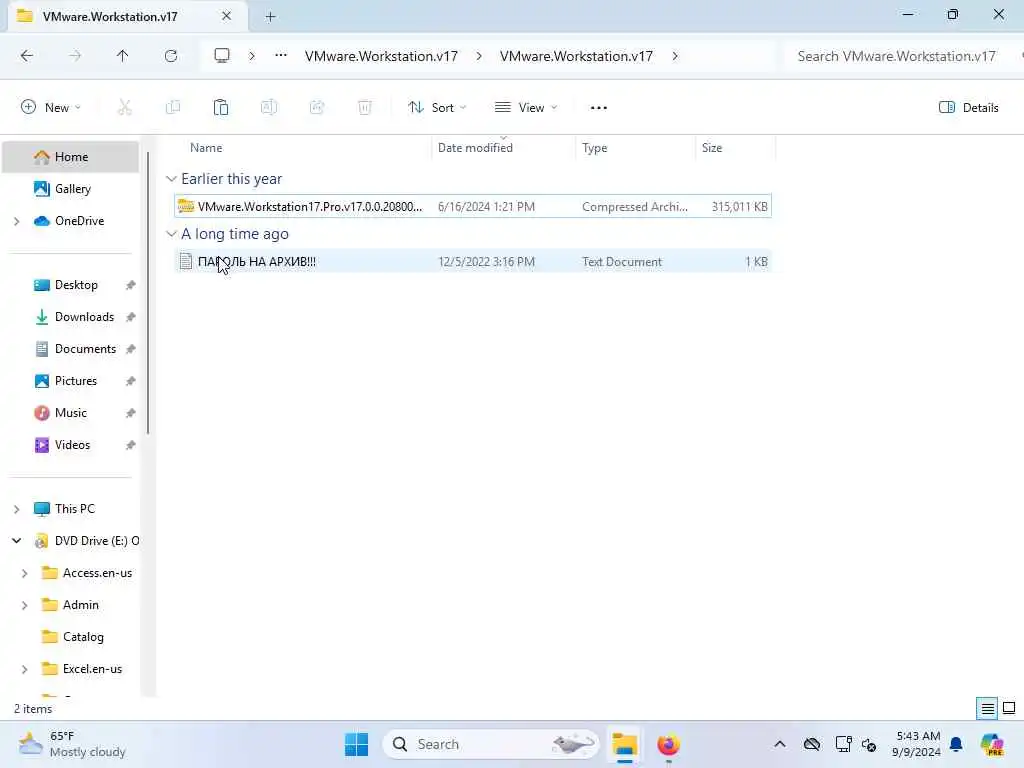Click the taskbar Search box

click(x=490, y=745)
